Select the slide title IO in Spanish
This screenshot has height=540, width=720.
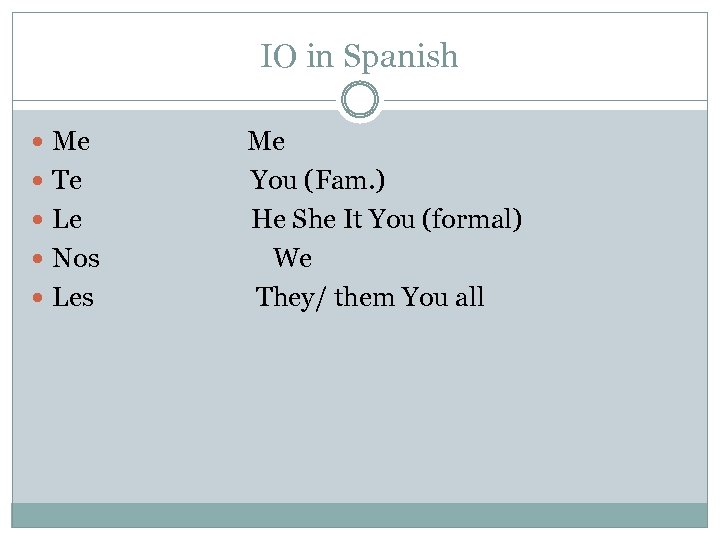coord(359,56)
